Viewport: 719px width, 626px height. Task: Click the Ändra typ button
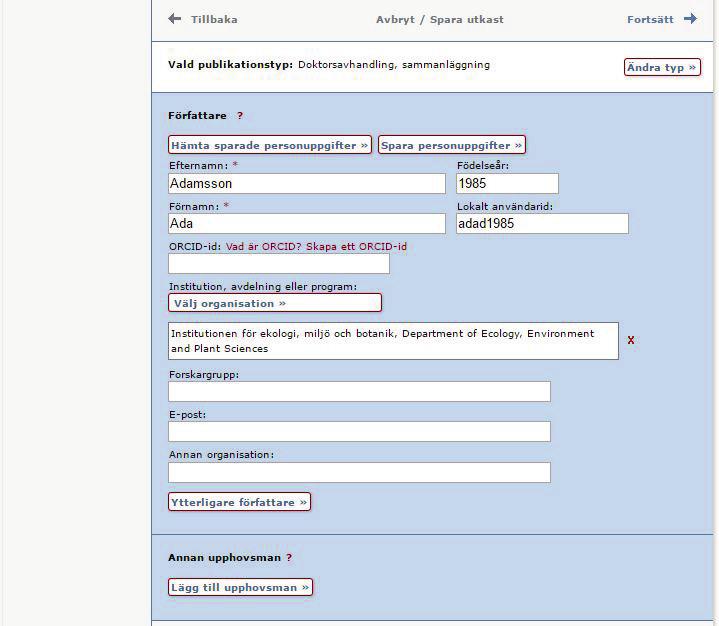click(x=662, y=67)
